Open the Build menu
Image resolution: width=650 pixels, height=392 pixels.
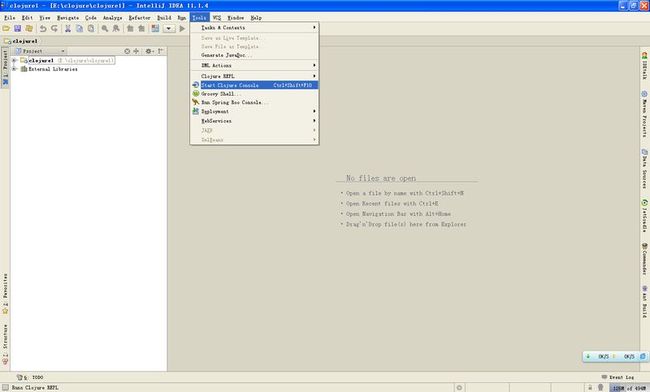click(x=164, y=18)
